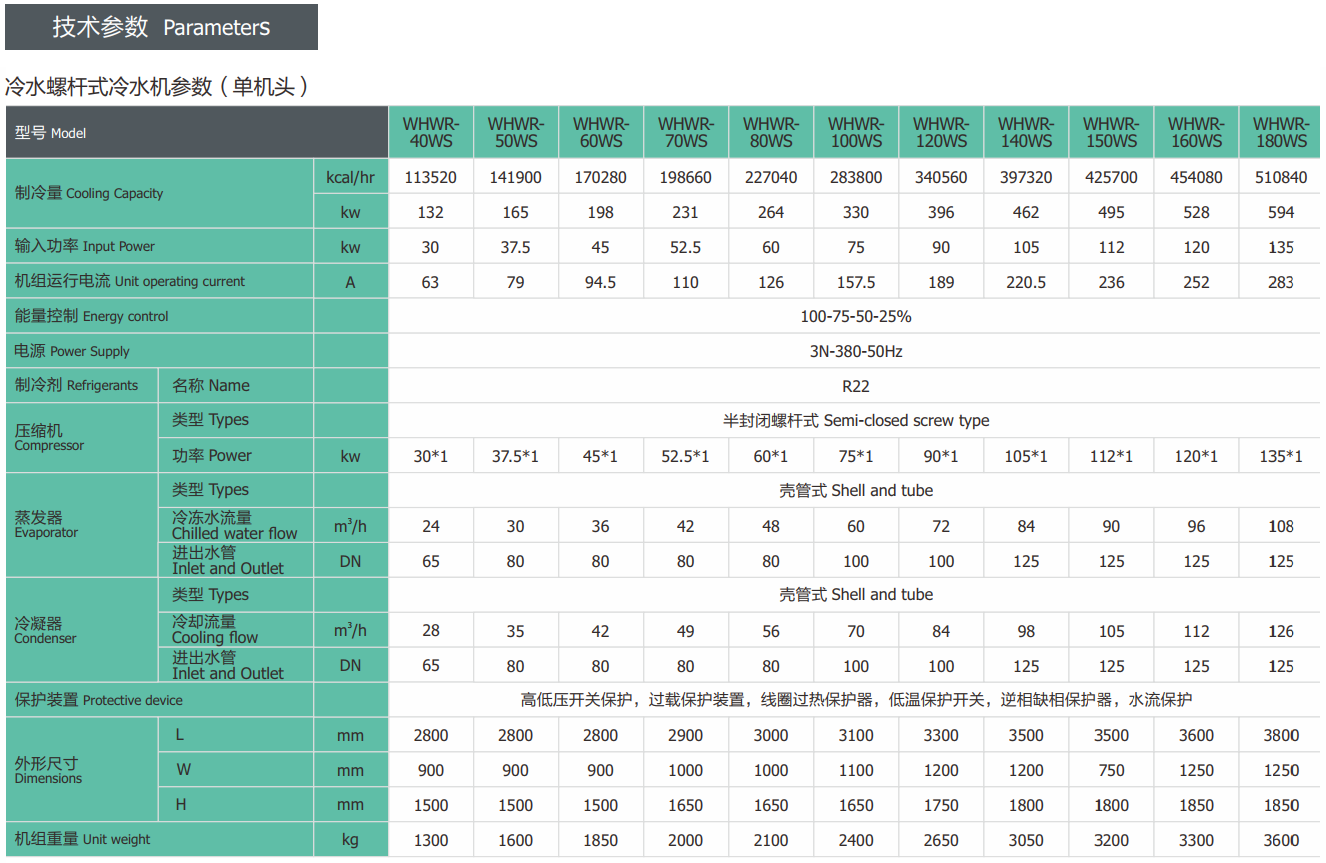Select the WHWR-100WS column header
Viewport: 1326px width, 863px height.
(x=855, y=133)
